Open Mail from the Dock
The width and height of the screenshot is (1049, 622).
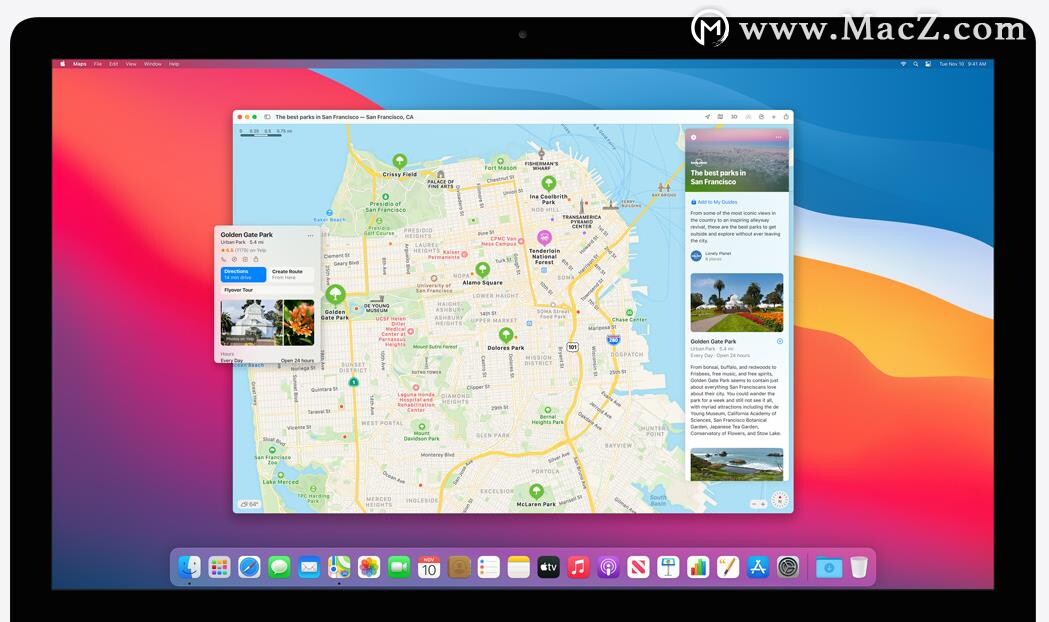pyautogui.click(x=309, y=567)
